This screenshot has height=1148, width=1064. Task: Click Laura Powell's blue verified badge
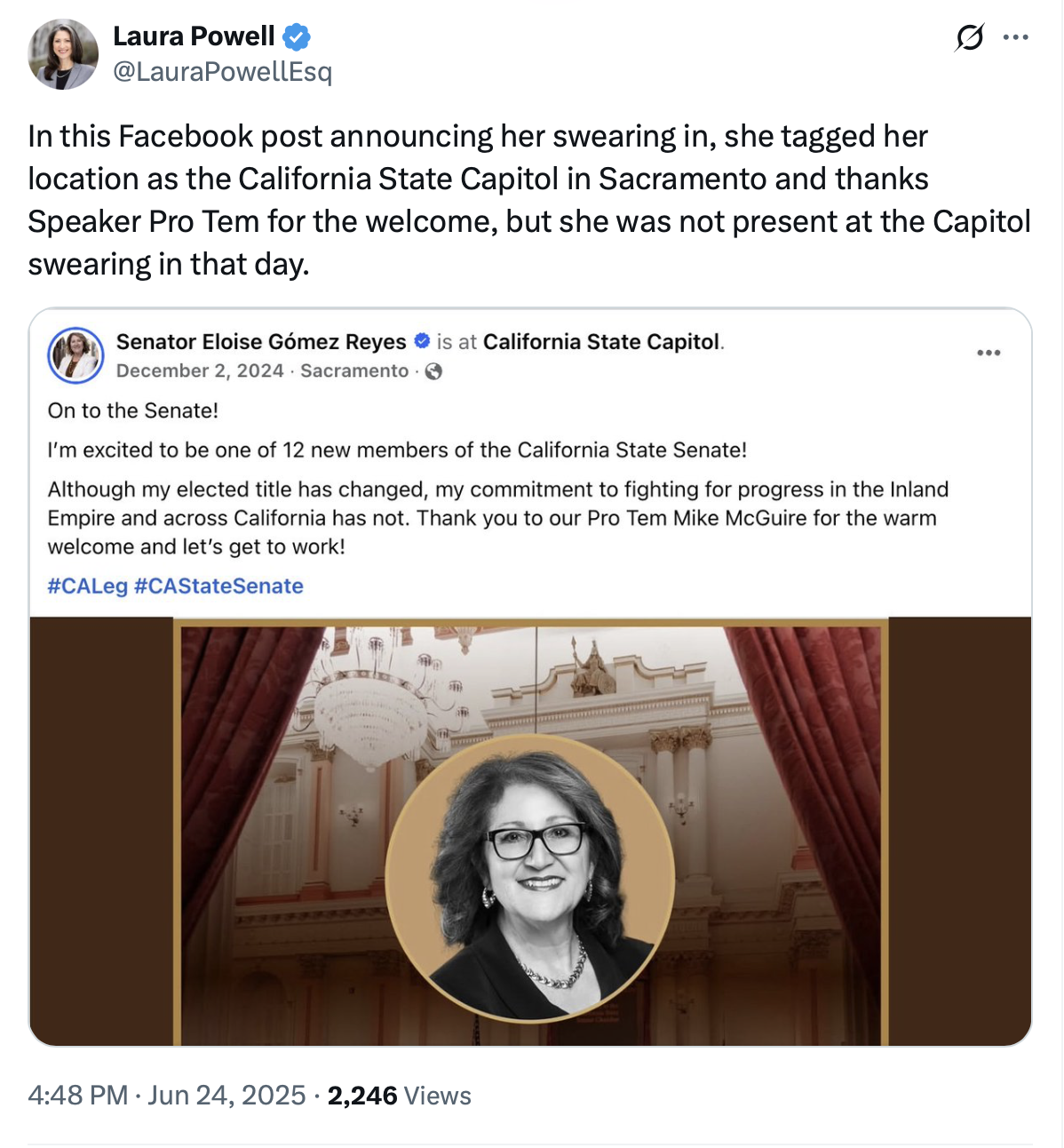pyautogui.click(x=297, y=37)
